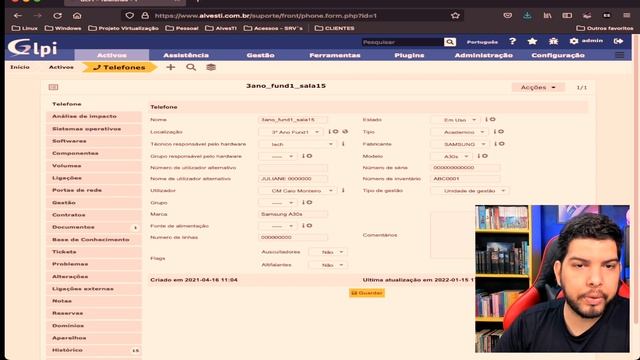This screenshot has height=360, width=640.
Task: Select the Activos main menu tab
Action: [112, 55]
